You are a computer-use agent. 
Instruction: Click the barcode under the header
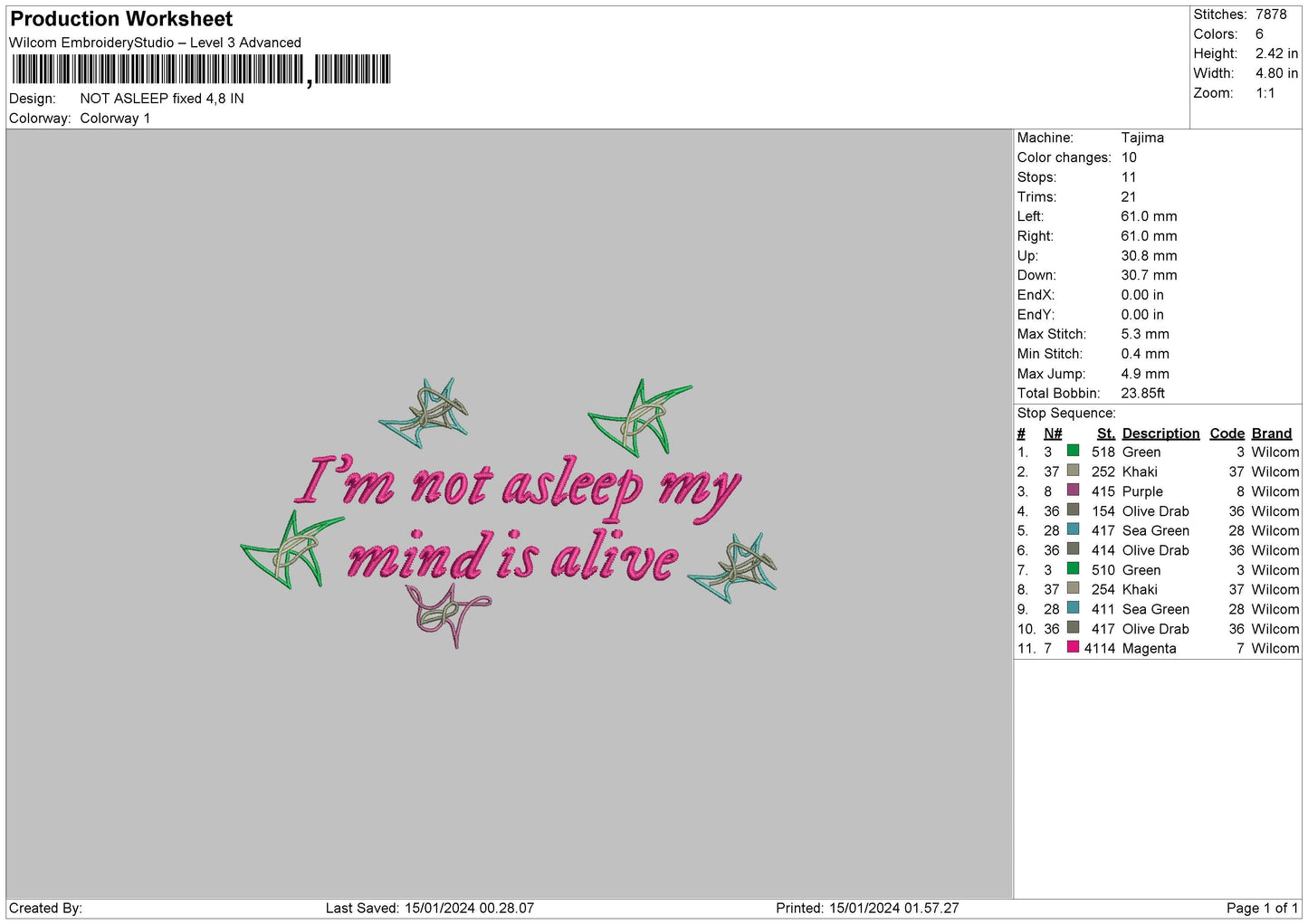201,70
